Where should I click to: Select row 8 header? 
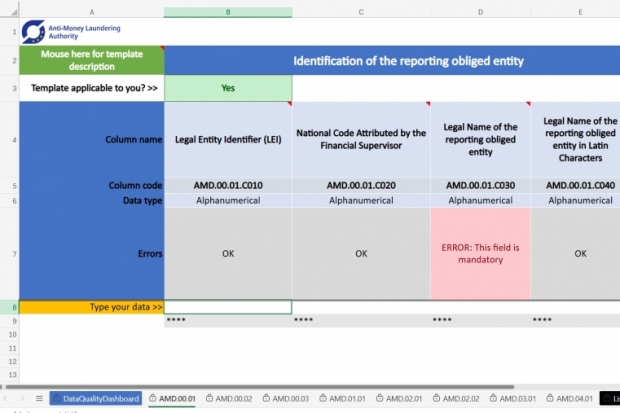pos(9,307)
